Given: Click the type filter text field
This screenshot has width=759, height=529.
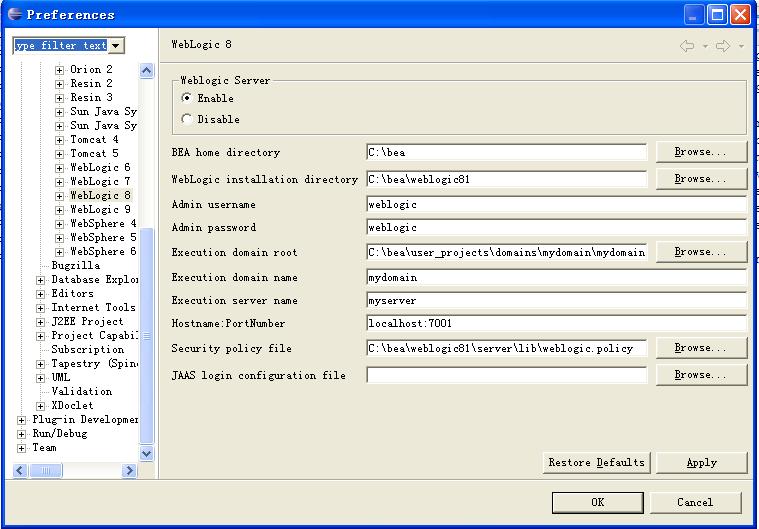Looking at the screenshot, I should click(61, 45).
